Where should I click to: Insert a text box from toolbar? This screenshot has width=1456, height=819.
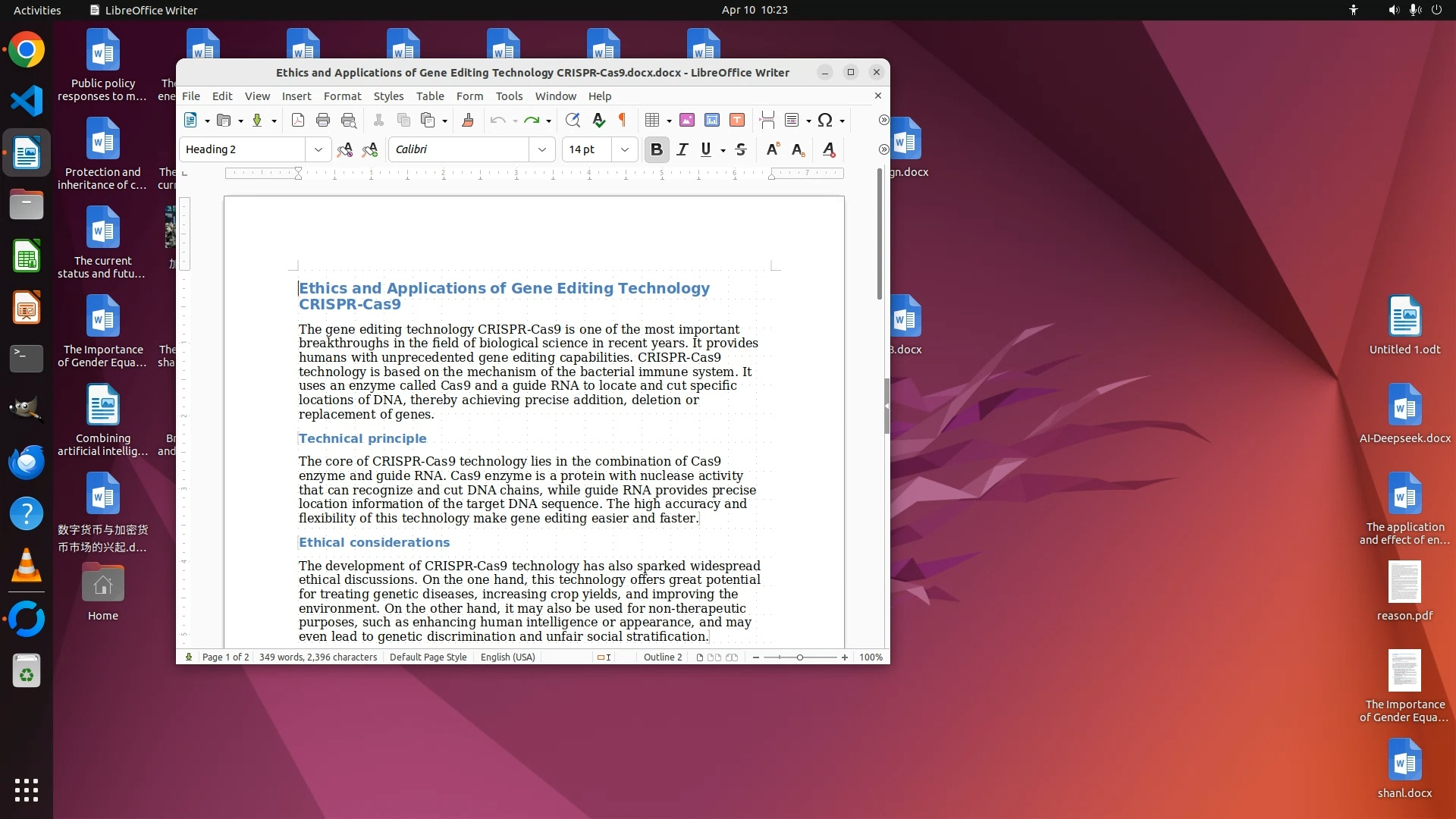point(737,121)
